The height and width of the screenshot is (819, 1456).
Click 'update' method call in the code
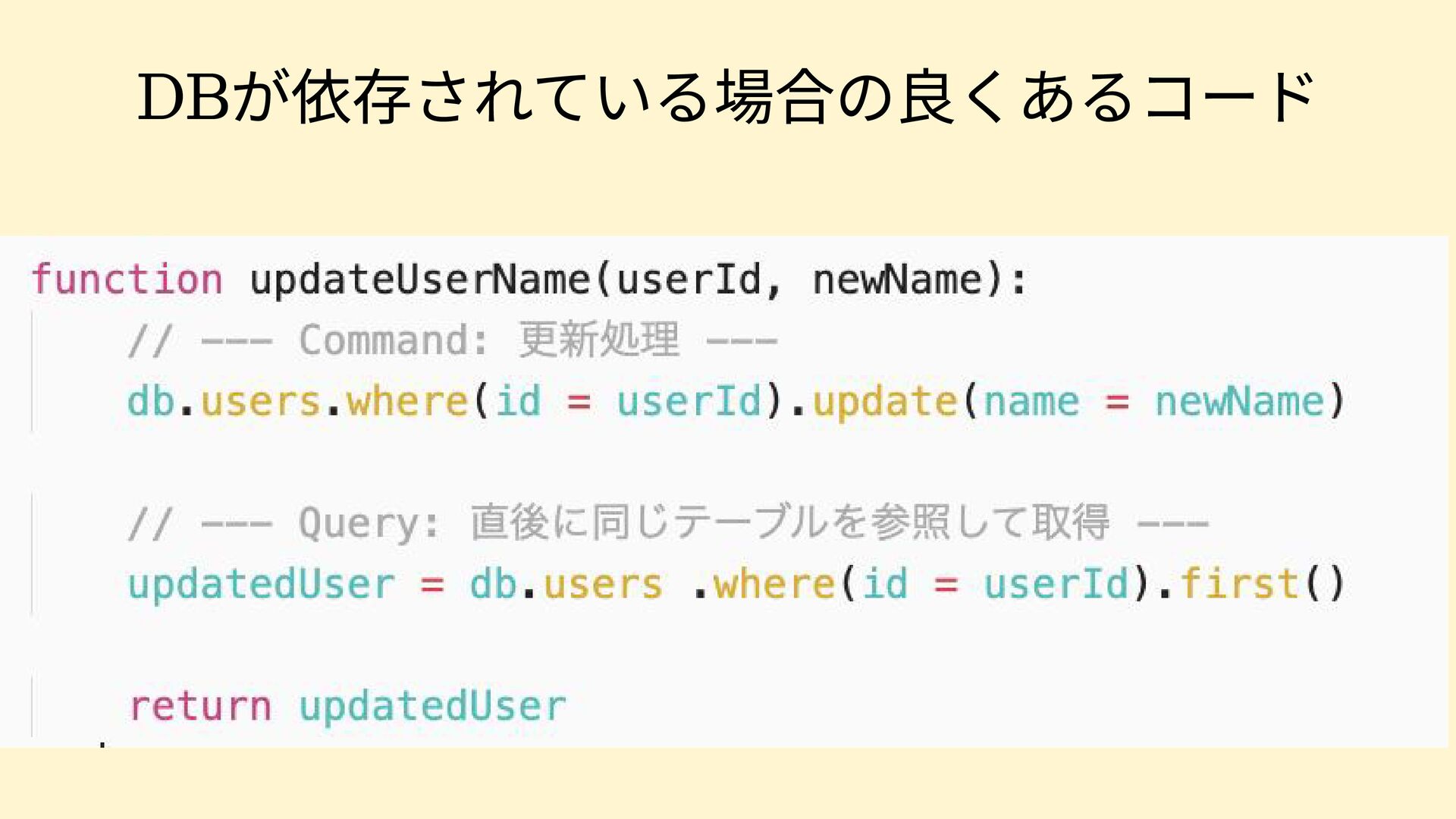885,402
